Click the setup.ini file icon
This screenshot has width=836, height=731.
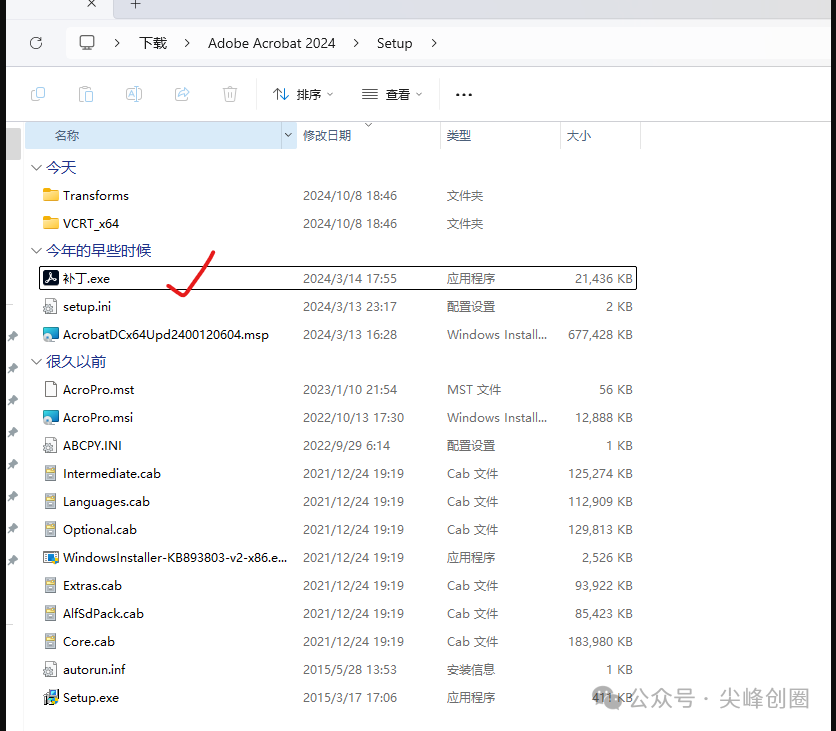point(50,306)
